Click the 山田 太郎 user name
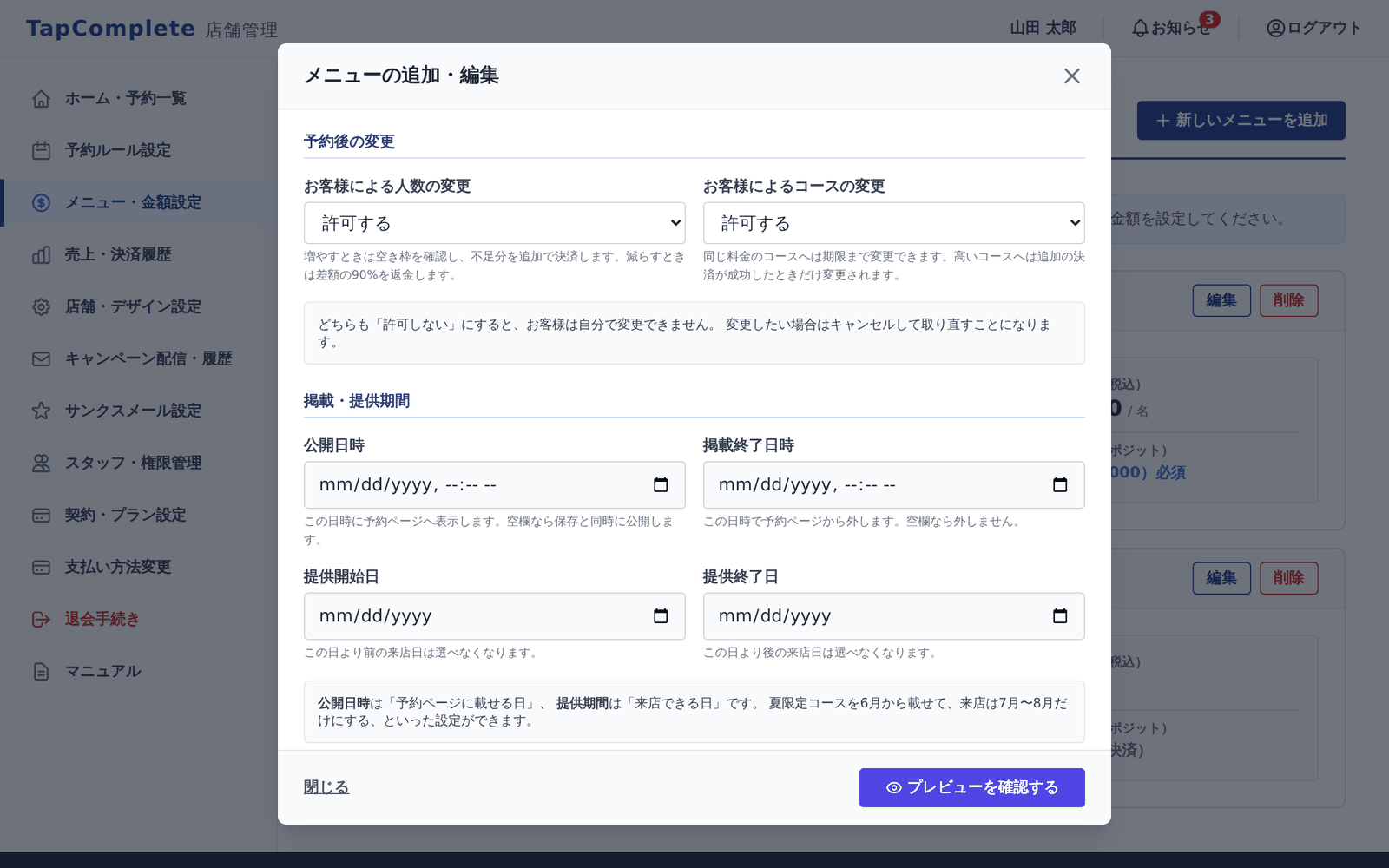The width and height of the screenshot is (1389, 868). 1043,28
